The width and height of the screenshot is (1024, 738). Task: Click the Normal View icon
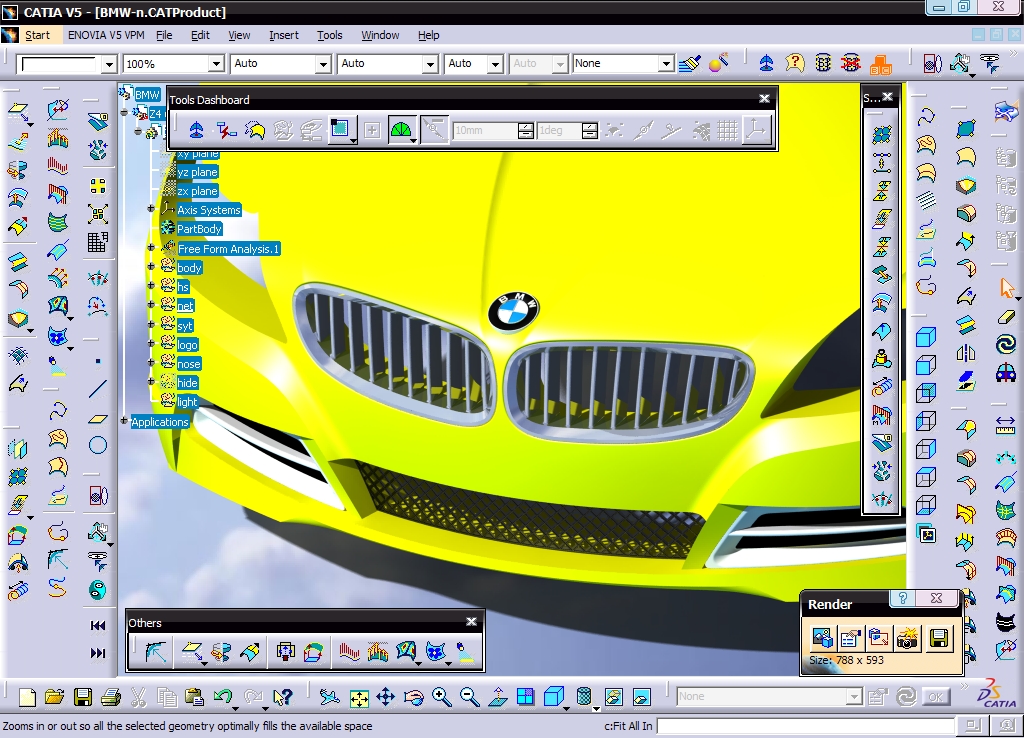point(497,697)
